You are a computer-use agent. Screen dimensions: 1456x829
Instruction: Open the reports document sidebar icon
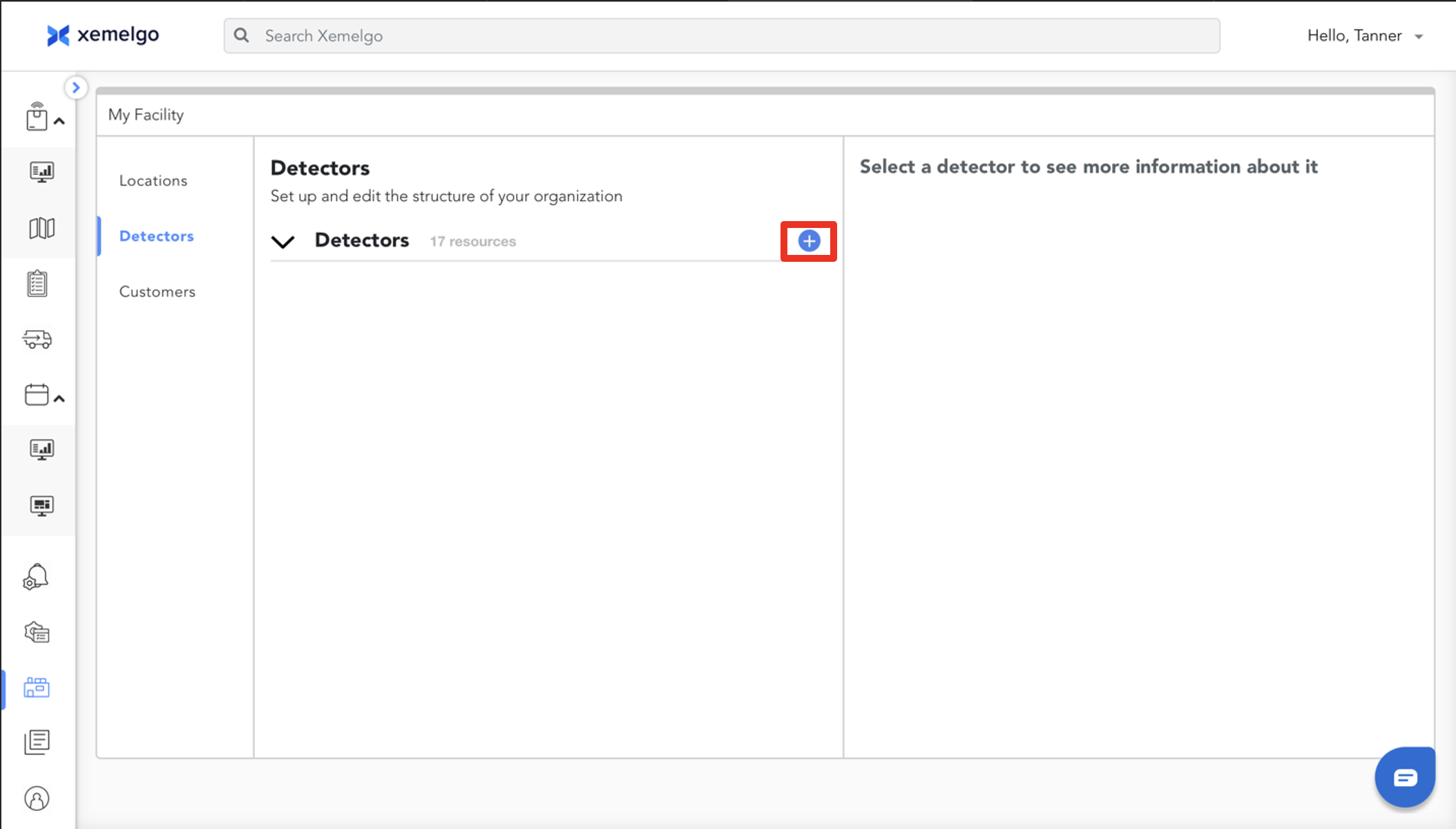tap(37, 743)
